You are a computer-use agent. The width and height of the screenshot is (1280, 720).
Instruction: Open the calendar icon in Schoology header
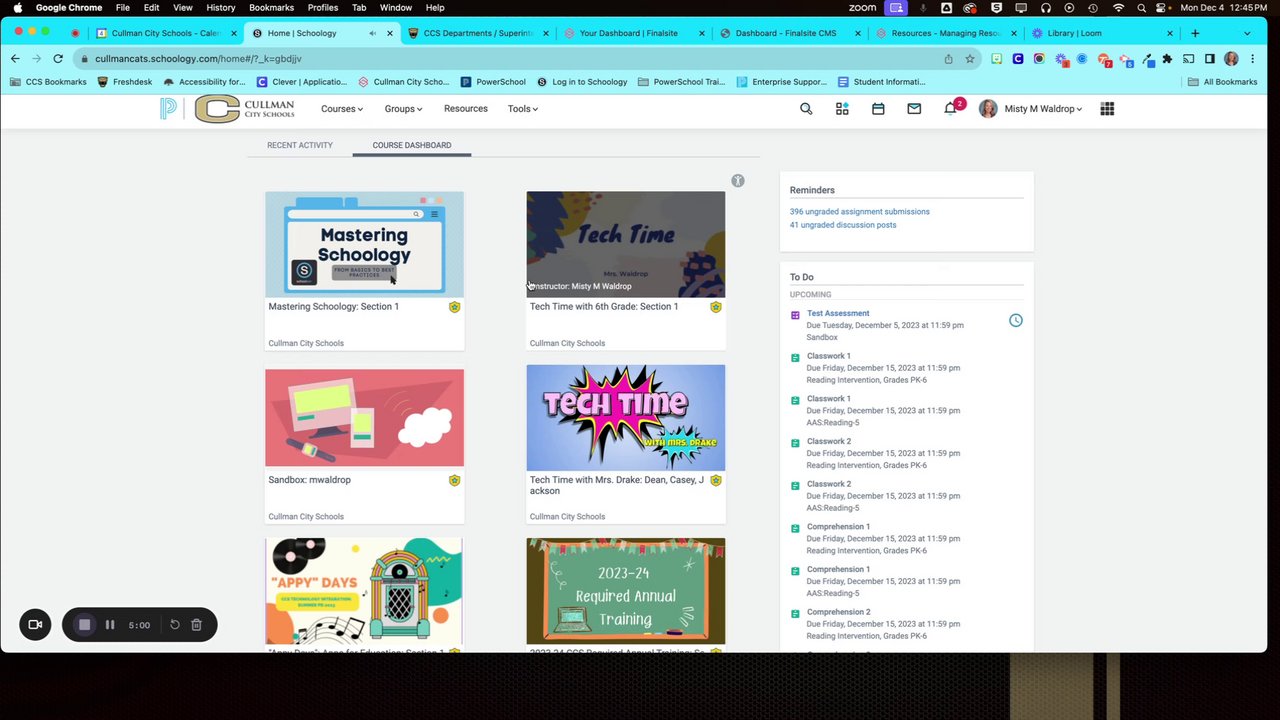click(x=878, y=109)
